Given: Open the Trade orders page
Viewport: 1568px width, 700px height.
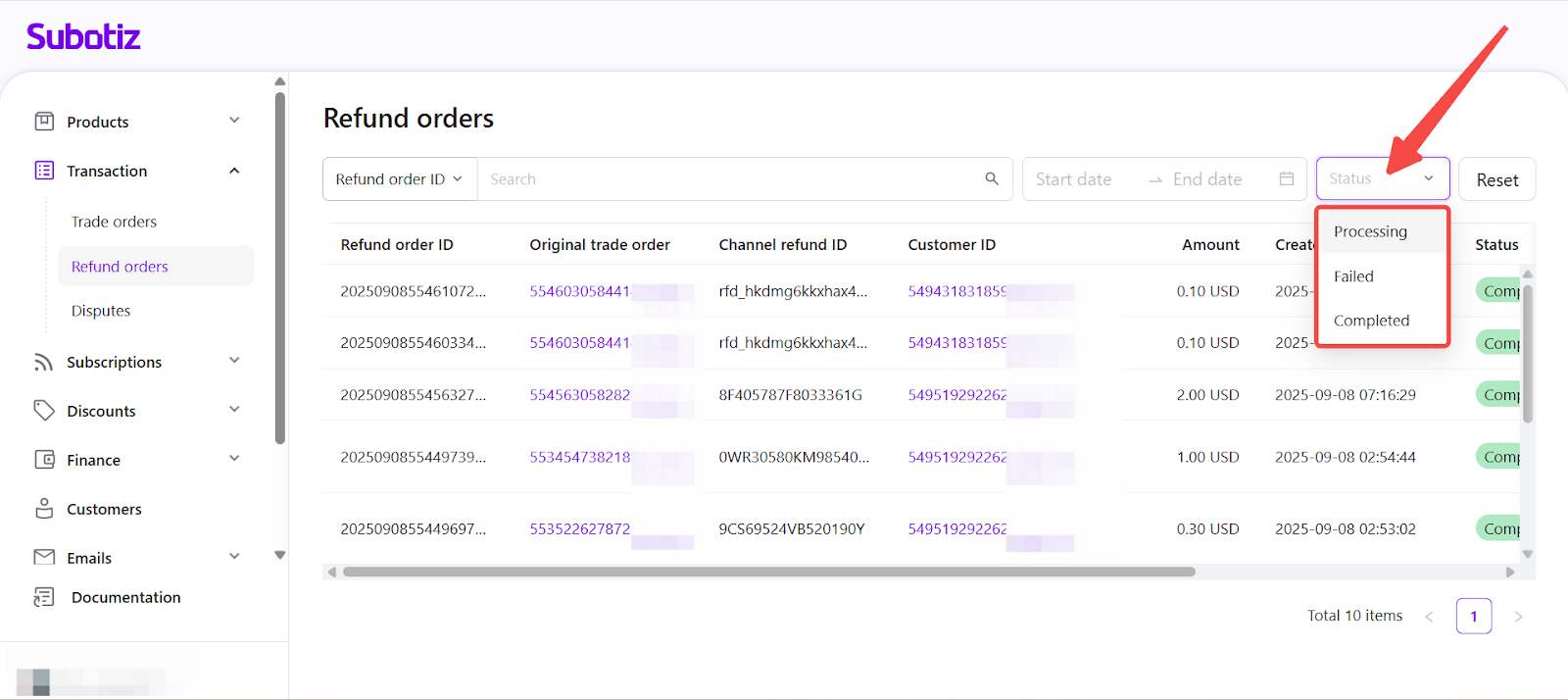Looking at the screenshot, I should 114,222.
